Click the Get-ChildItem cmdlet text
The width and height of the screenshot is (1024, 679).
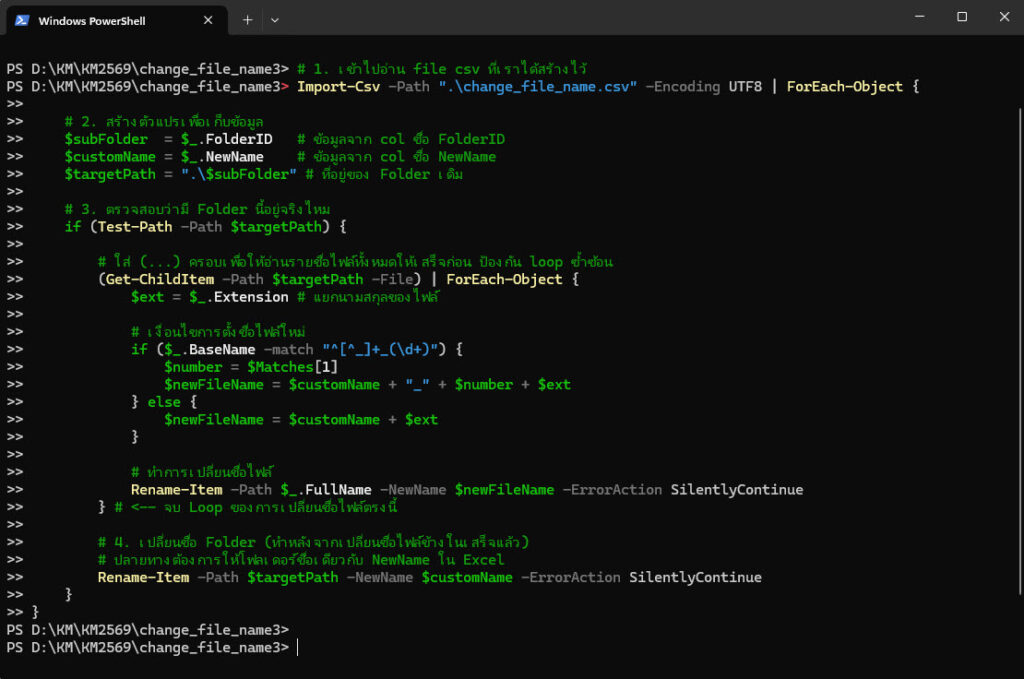click(159, 279)
